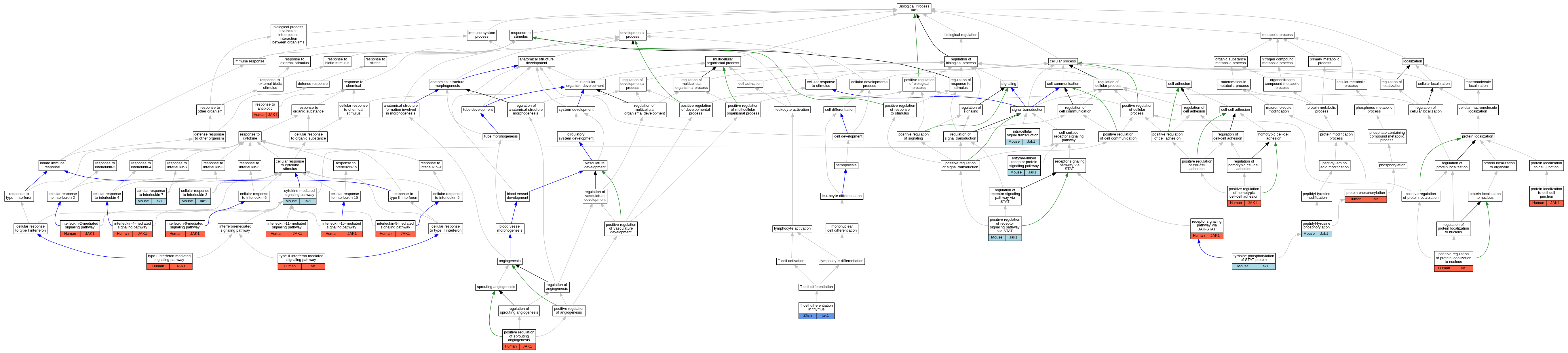Select 'mononuclear cell differentiation' node
The height and width of the screenshot is (353, 1568).
coord(842,229)
